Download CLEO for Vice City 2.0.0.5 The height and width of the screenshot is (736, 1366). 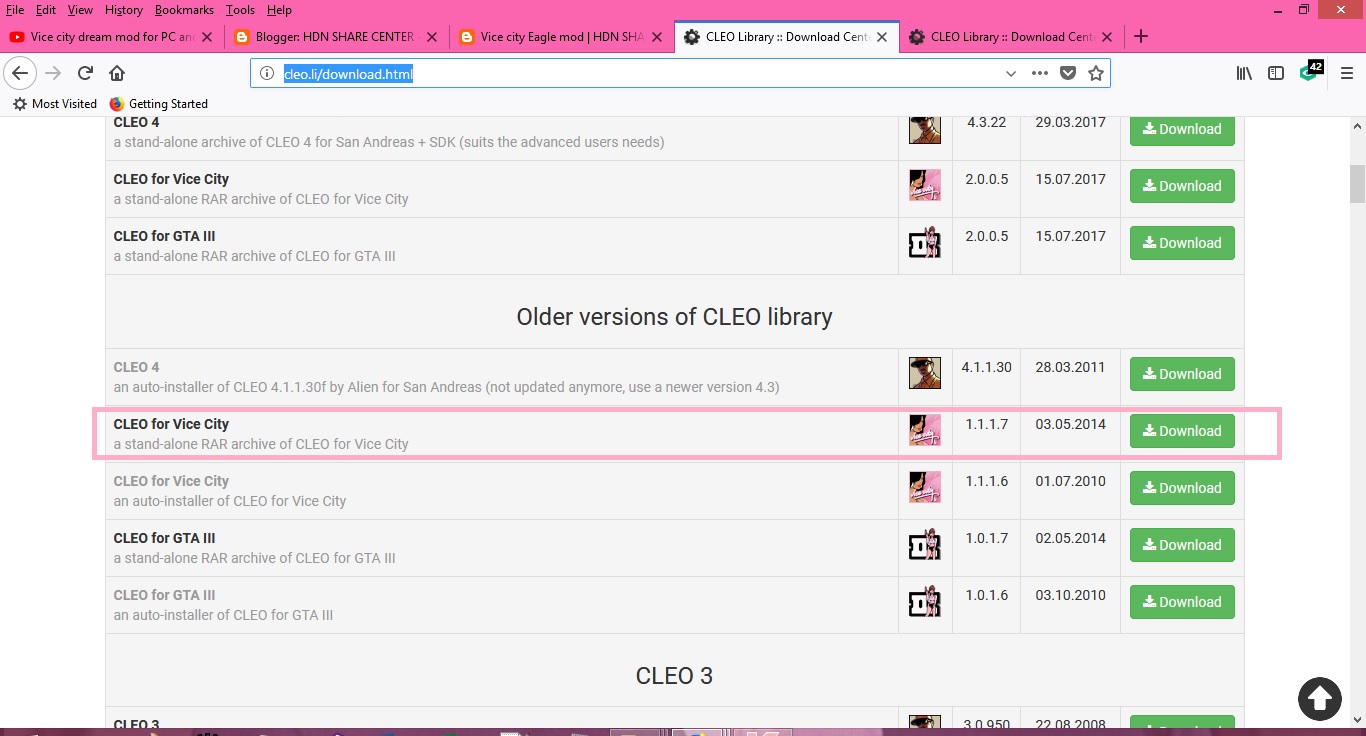point(1182,186)
